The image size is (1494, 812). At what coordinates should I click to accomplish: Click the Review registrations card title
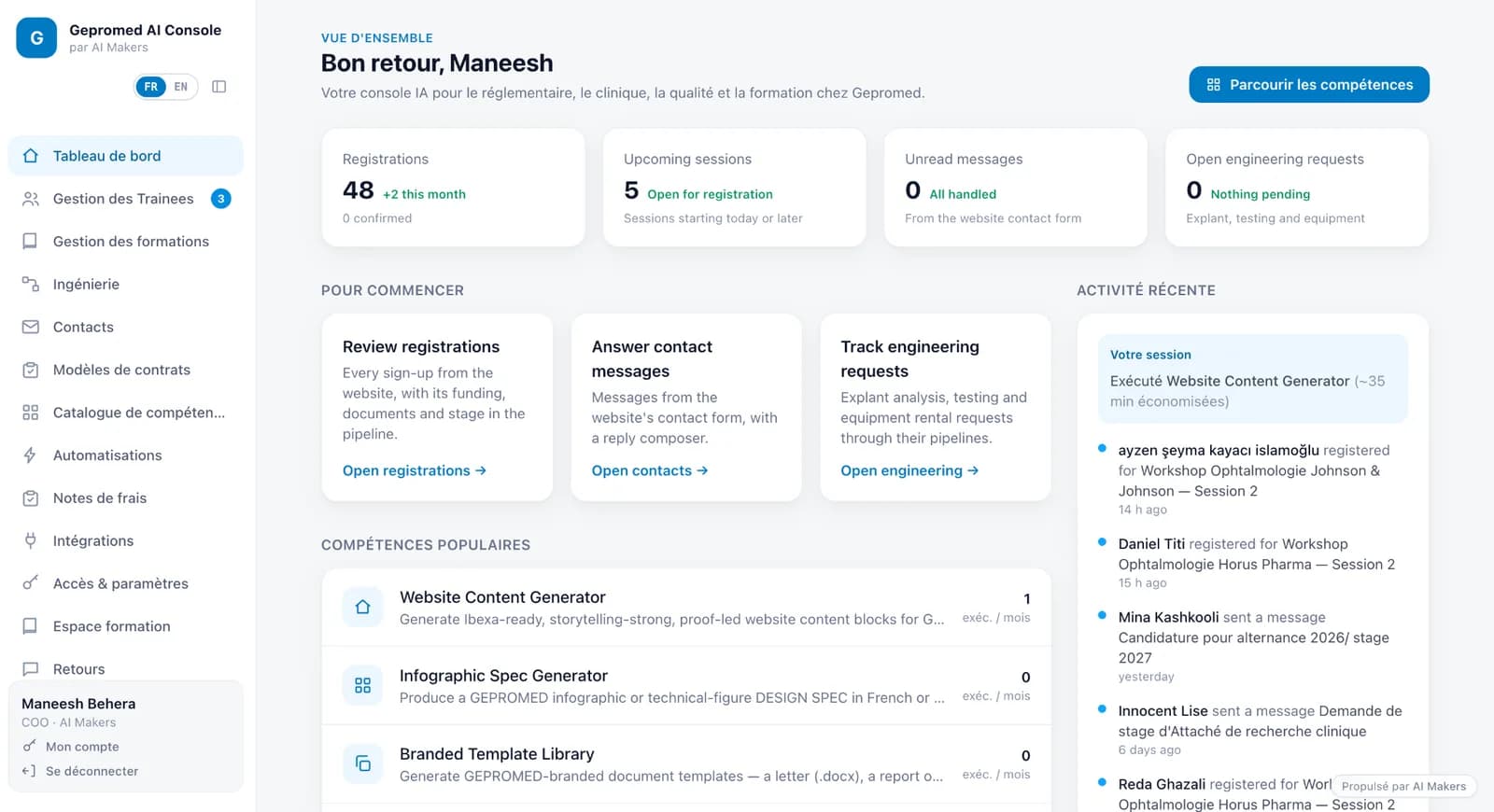pos(421,346)
